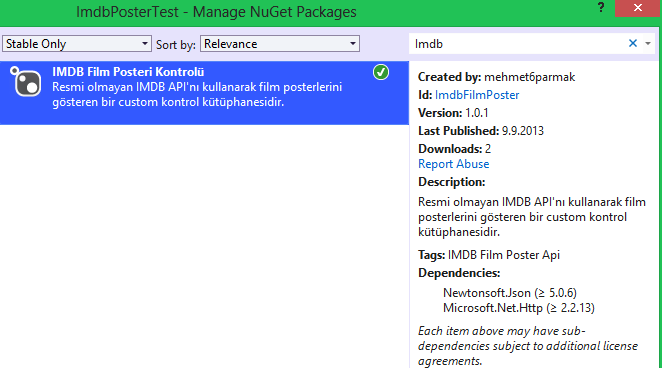The height and width of the screenshot is (368, 662).
Task: Expand the search history arrow
Action: coord(648,43)
